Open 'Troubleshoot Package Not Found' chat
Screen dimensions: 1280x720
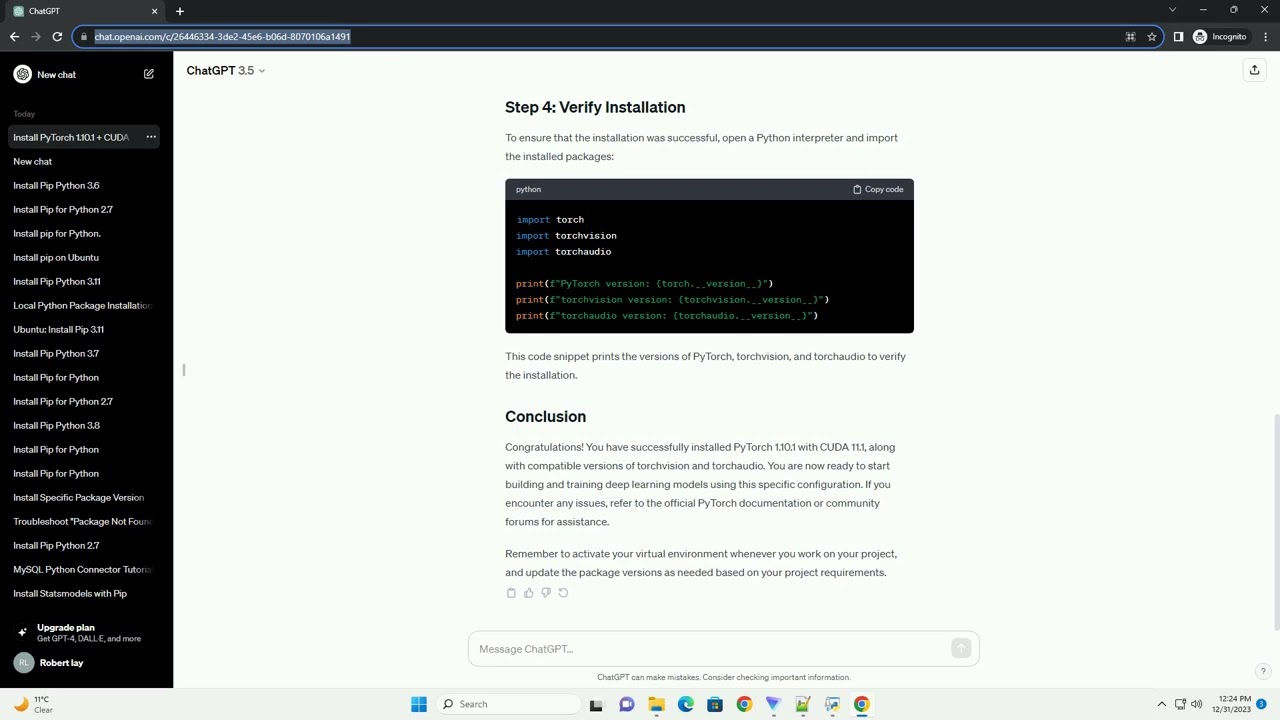tap(86, 521)
